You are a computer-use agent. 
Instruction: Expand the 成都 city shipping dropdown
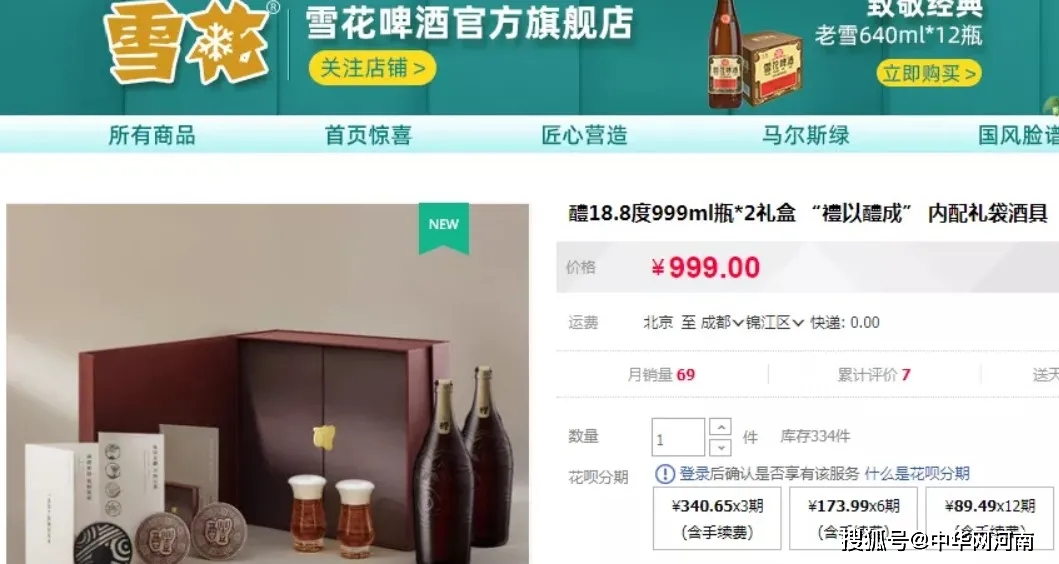pyautogui.click(x=721, y=322)
